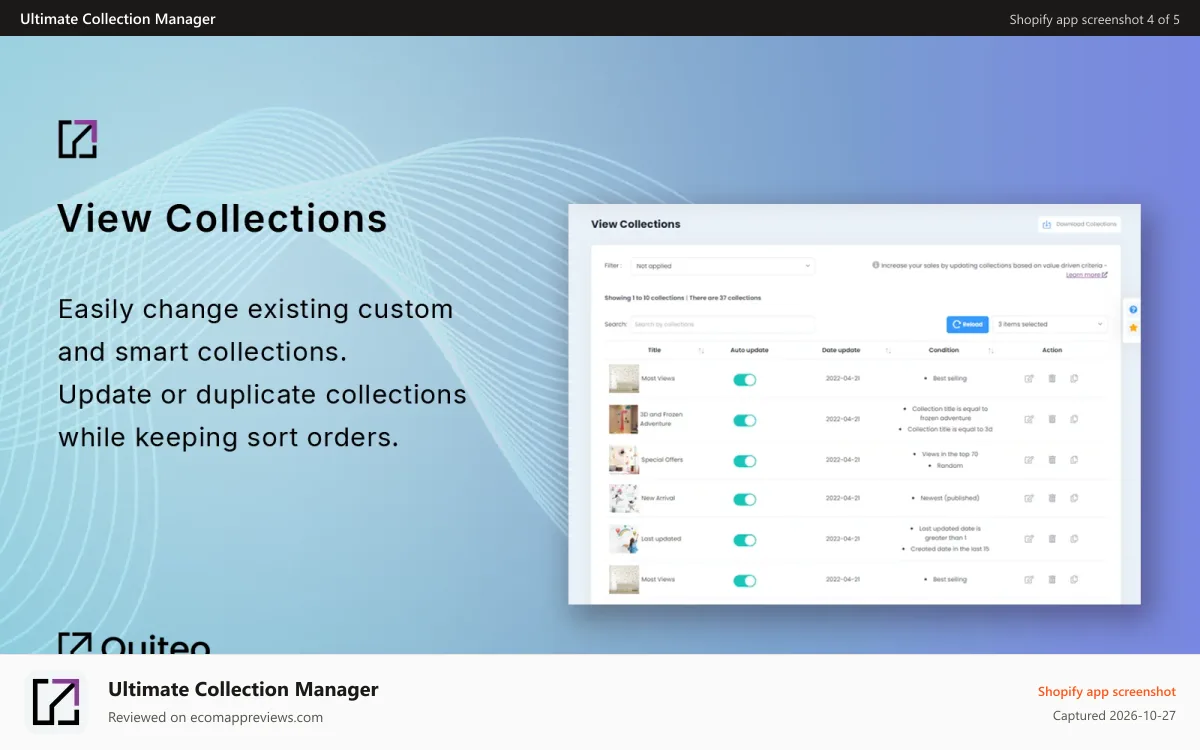Duplicate the 3D and Frozen Adventure collection
This screenshot has height=750, width=1200.
(x=1074, y=419)
